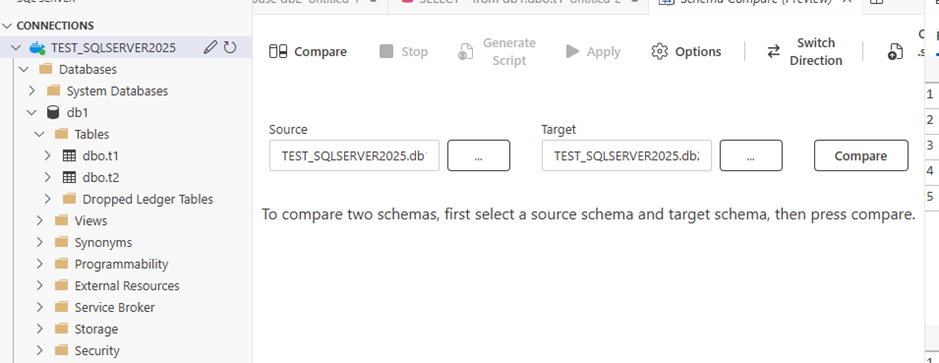Edit the TEST_SQLSERVER2025 connection with the pencil icon
Image resolution: width=939 pixels, height=363 pixels.
click(x=210, y=47)
